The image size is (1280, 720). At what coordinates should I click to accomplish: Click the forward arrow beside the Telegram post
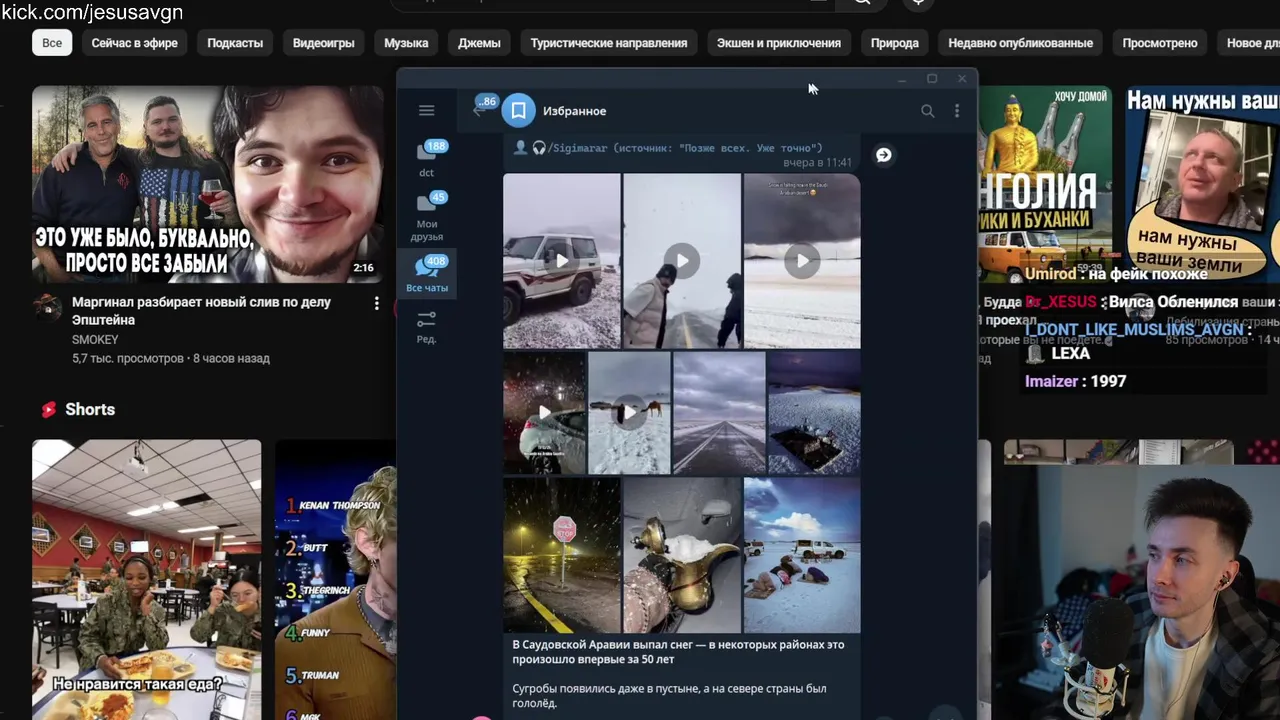(x=883, y=155)
